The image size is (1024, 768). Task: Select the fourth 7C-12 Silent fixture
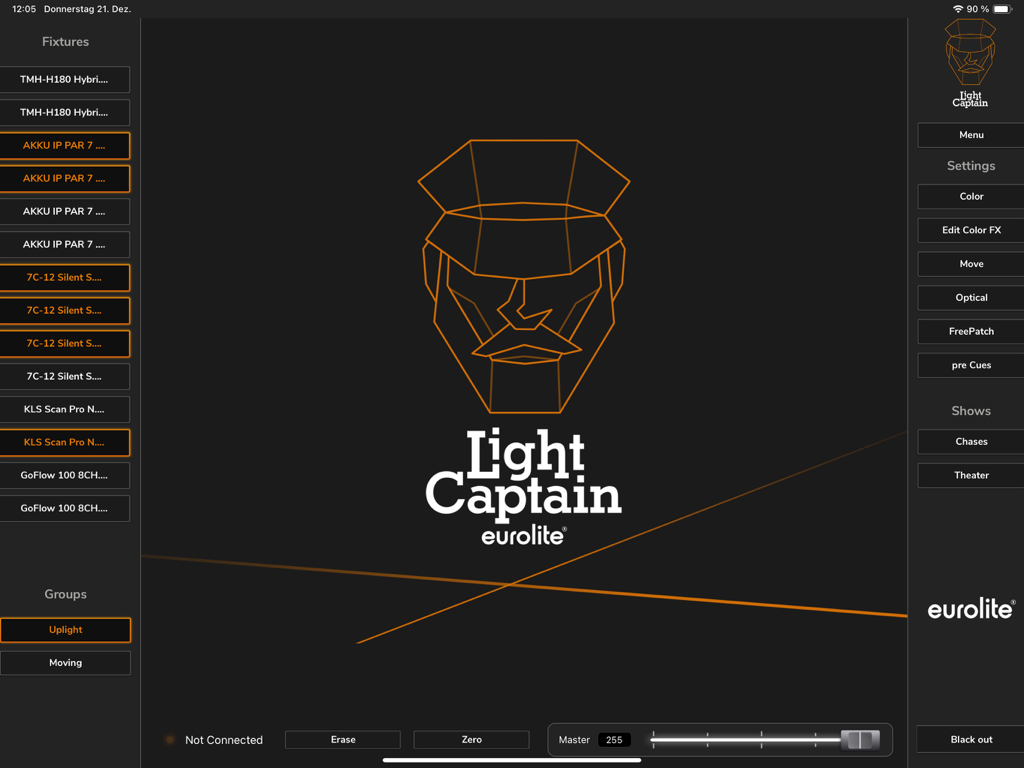pos(65,376)
